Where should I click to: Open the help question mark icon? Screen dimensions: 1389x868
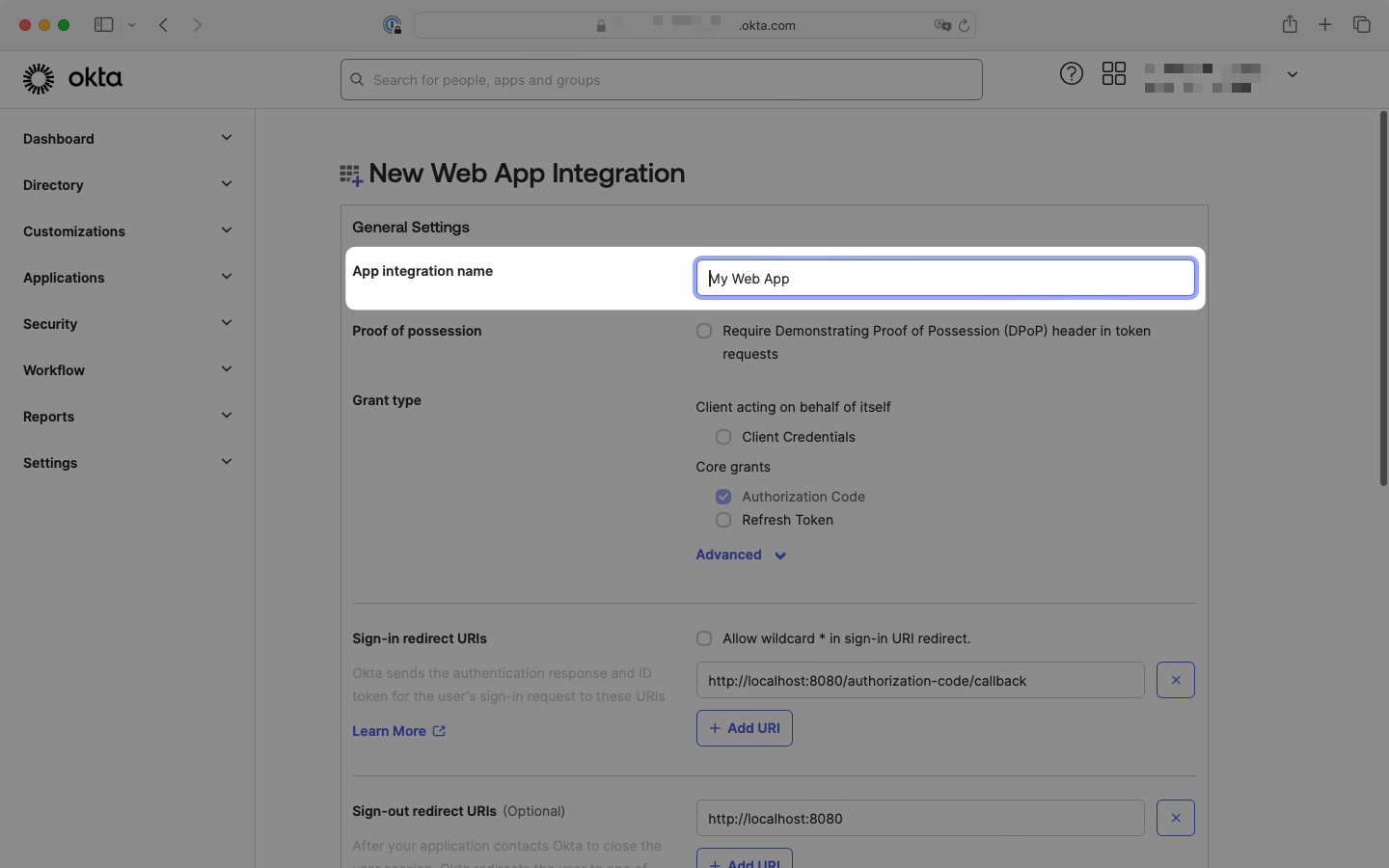[1072, 72]
